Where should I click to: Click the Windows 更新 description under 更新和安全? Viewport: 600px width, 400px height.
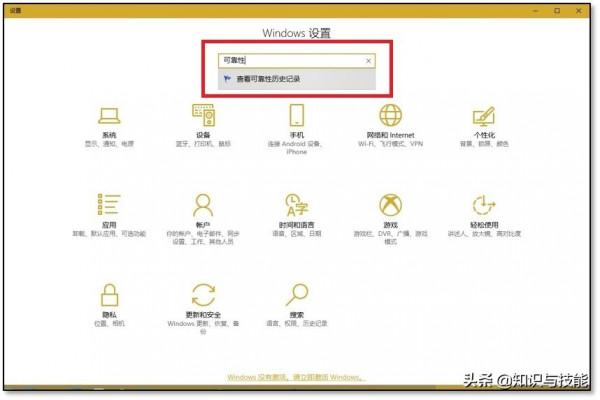pyautogui.click(x=203, y=327)
